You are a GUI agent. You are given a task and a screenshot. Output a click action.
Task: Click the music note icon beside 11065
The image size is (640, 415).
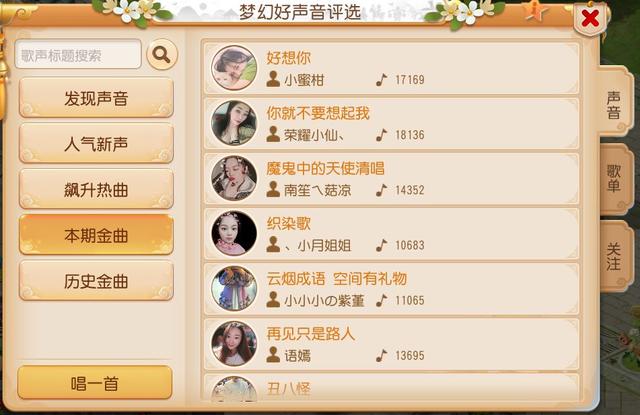381,300
